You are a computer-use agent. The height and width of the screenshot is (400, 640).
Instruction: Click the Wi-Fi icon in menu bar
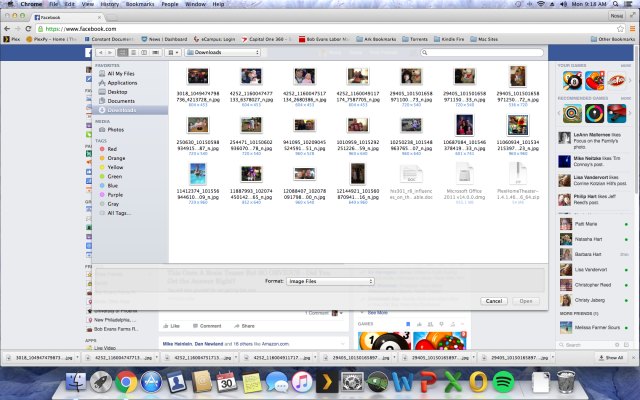[x=541, y=4]
